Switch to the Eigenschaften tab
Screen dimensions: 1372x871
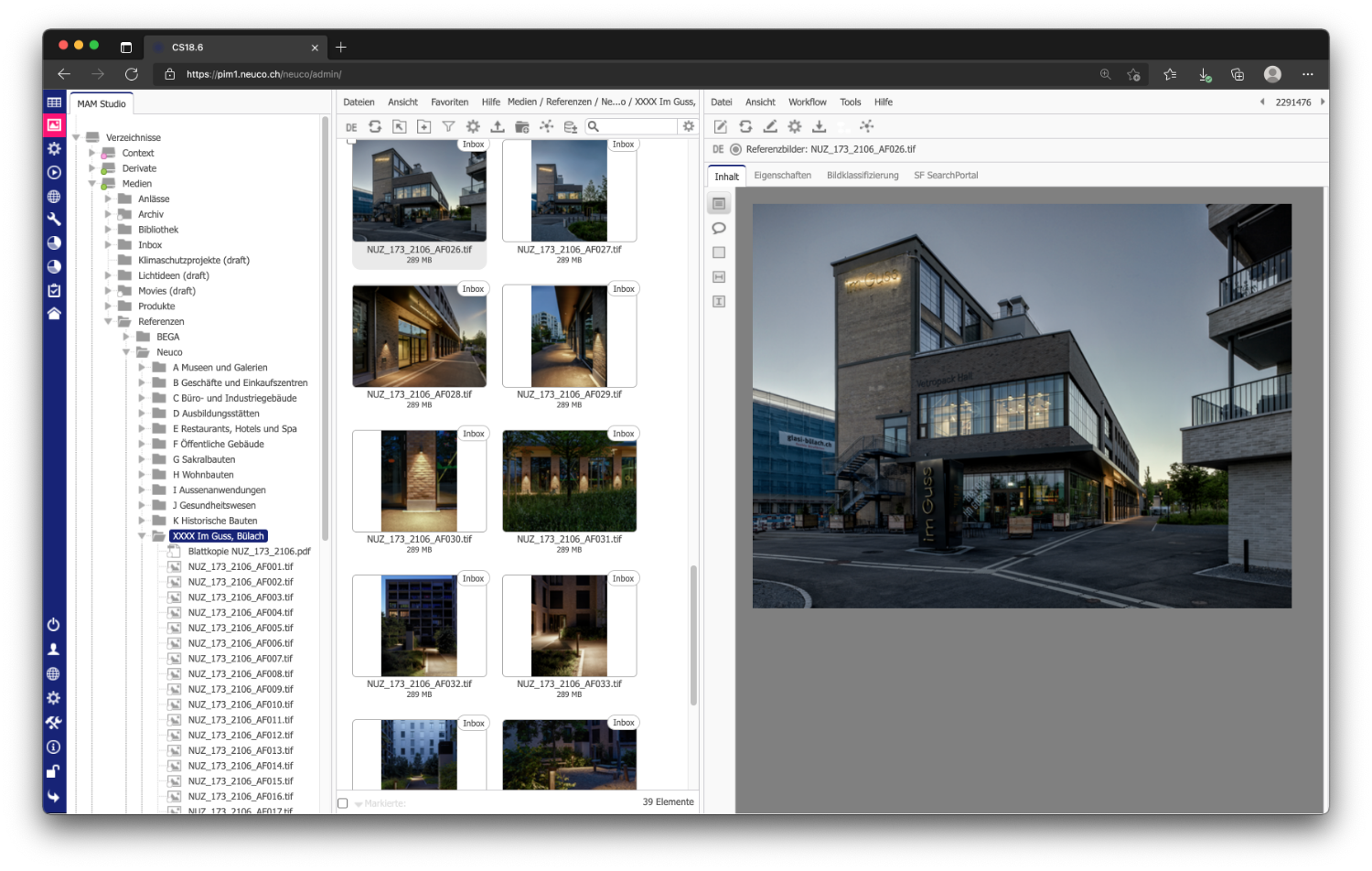(782, 176)
